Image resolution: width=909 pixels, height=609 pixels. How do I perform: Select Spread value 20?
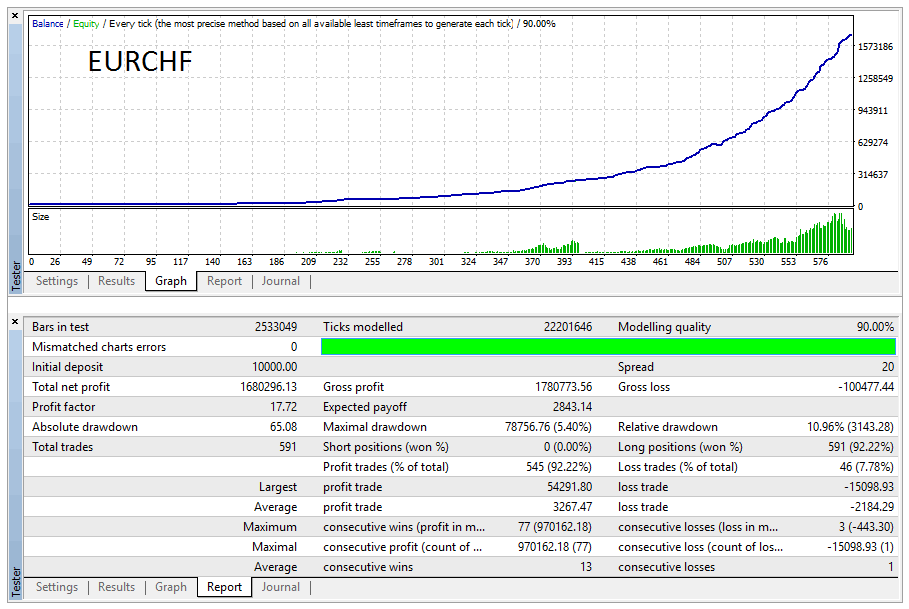coord(888,367)
